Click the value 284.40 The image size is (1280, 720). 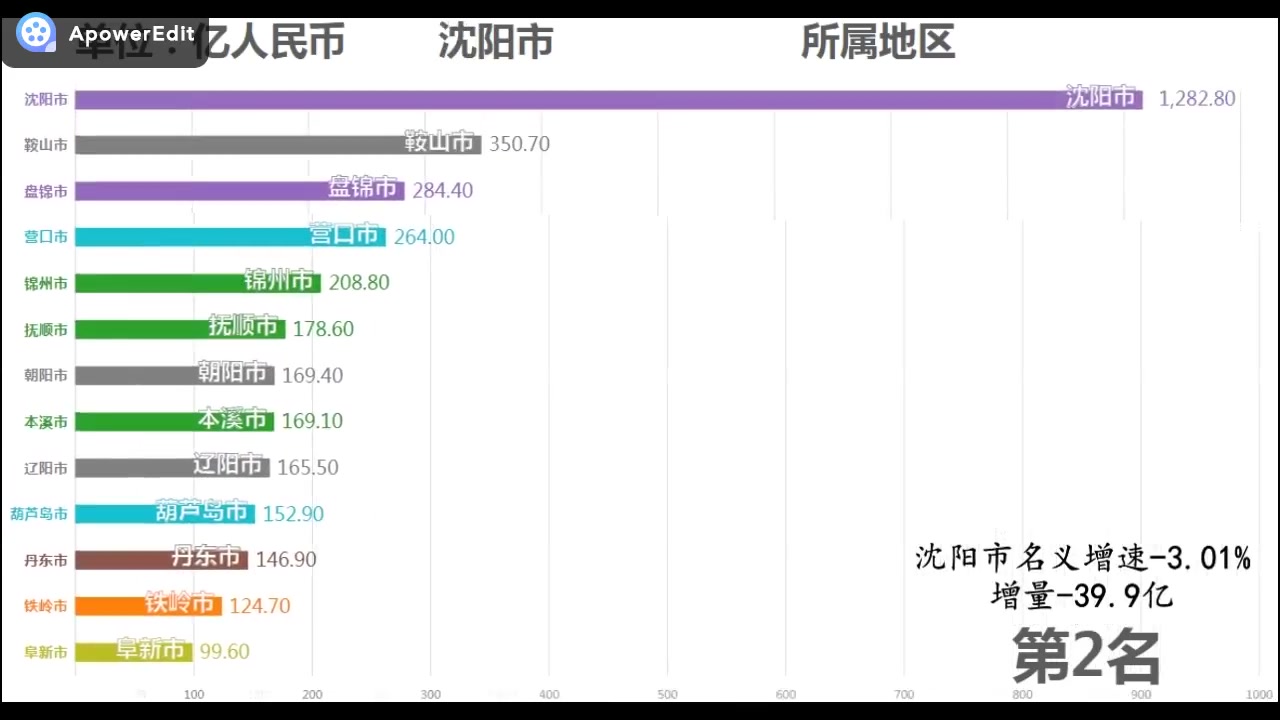pyautogui.click(x=443, y=190)
